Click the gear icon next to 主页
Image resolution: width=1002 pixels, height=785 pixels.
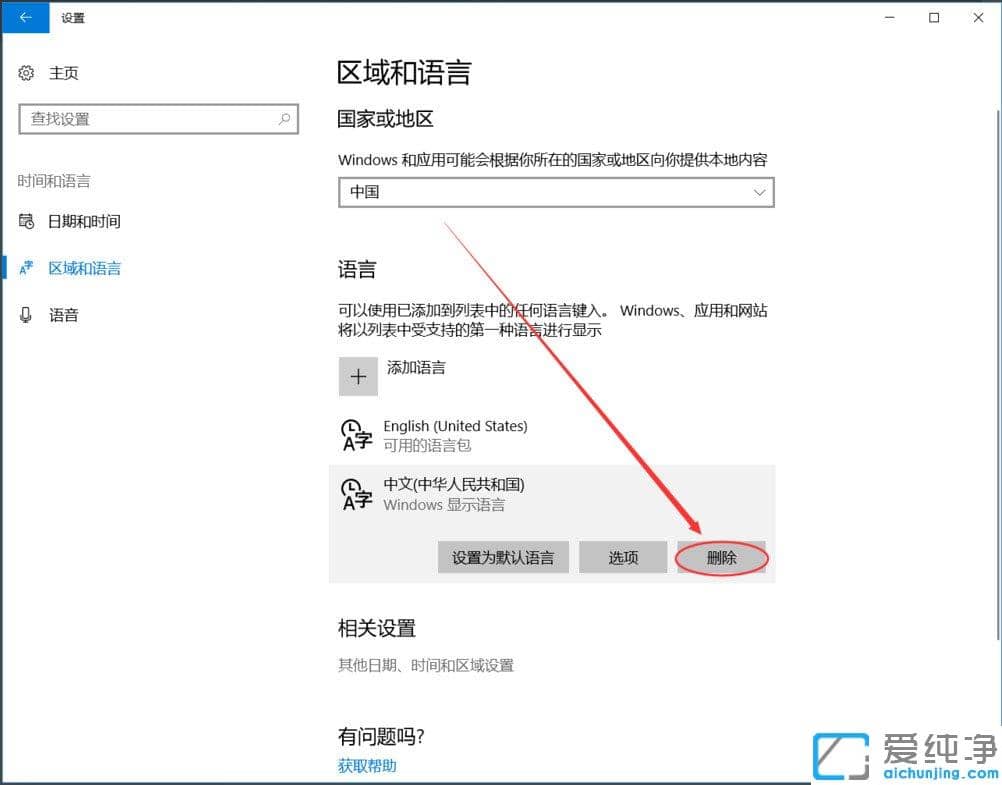point(27,72)
